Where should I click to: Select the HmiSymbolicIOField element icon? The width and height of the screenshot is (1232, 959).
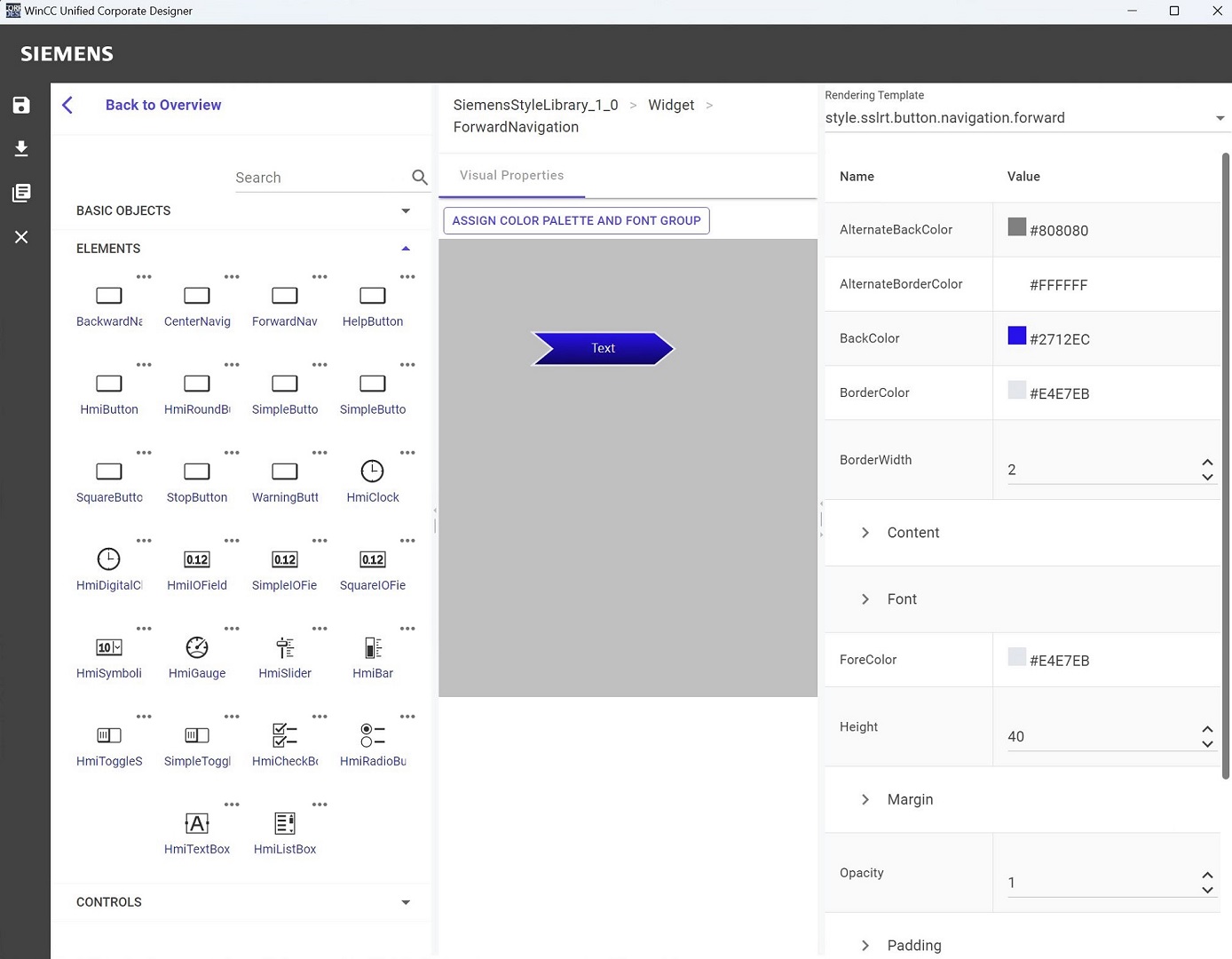(x=109, y=647)
